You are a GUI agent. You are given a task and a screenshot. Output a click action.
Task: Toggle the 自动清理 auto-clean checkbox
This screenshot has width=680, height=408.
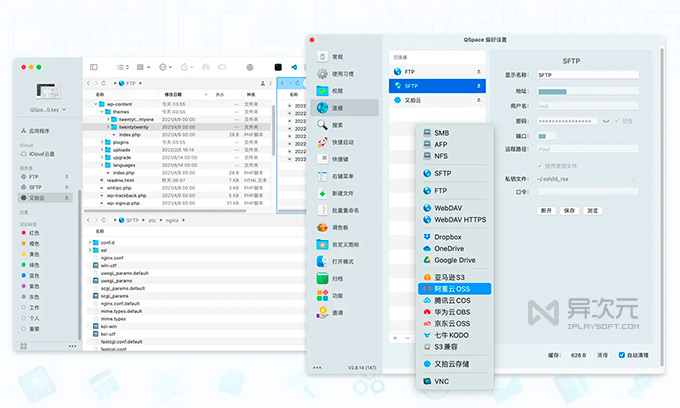[x=621, y=355]
